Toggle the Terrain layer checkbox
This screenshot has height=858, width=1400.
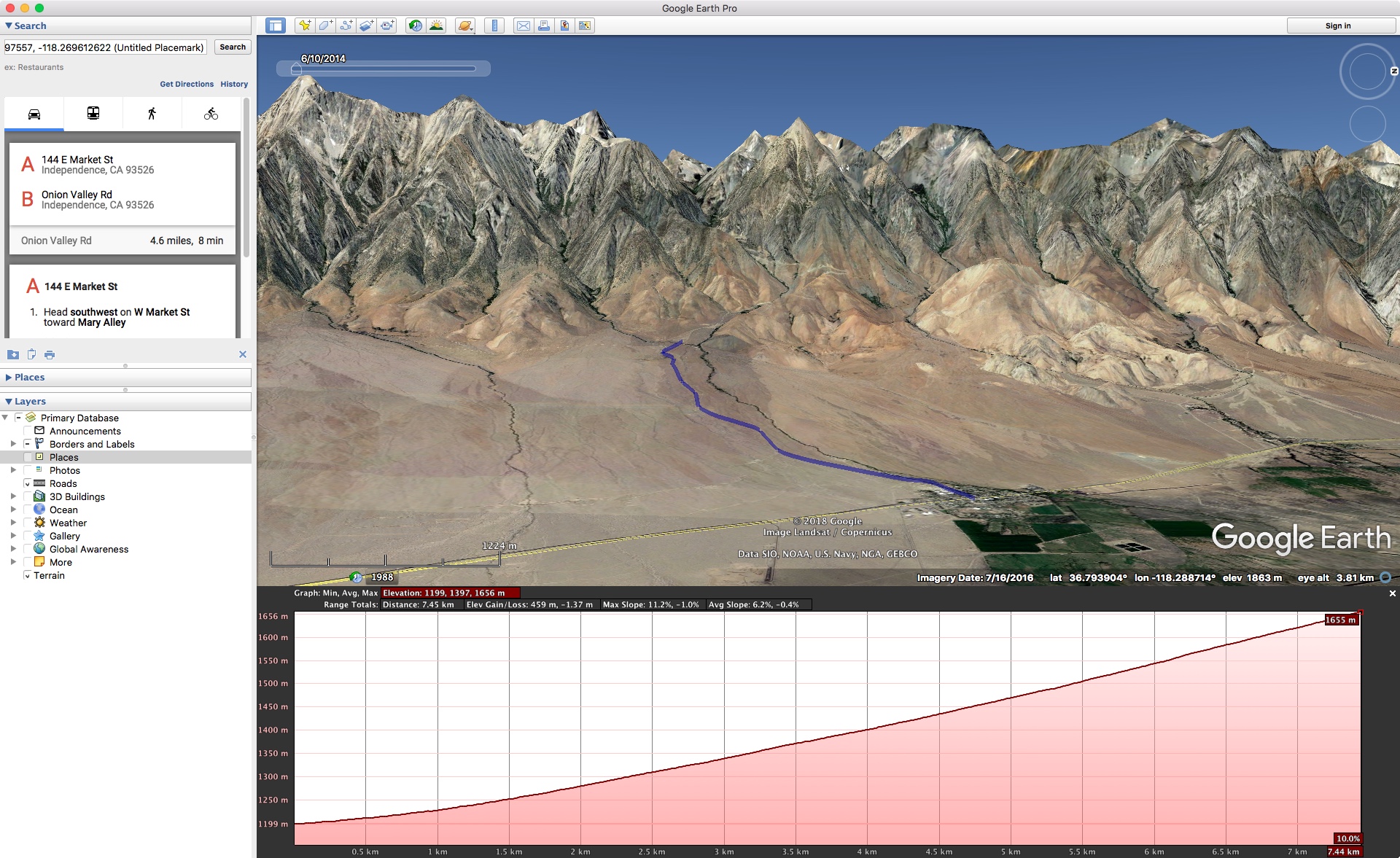pyautogui.click(x=28, y=575)
